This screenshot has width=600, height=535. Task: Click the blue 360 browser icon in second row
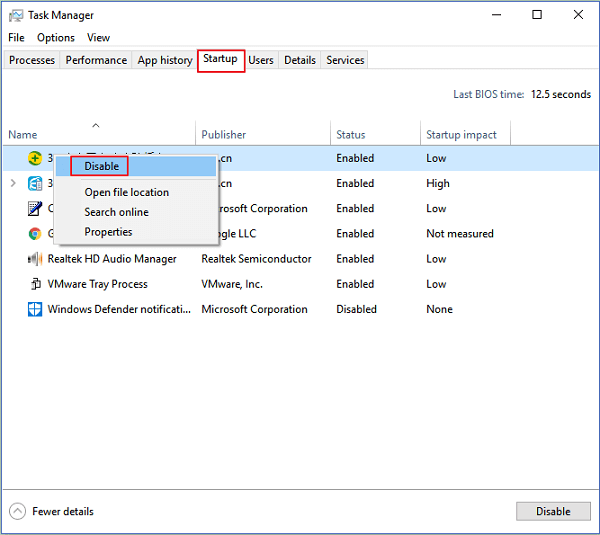pyautogui.click(x=35, y=183)
